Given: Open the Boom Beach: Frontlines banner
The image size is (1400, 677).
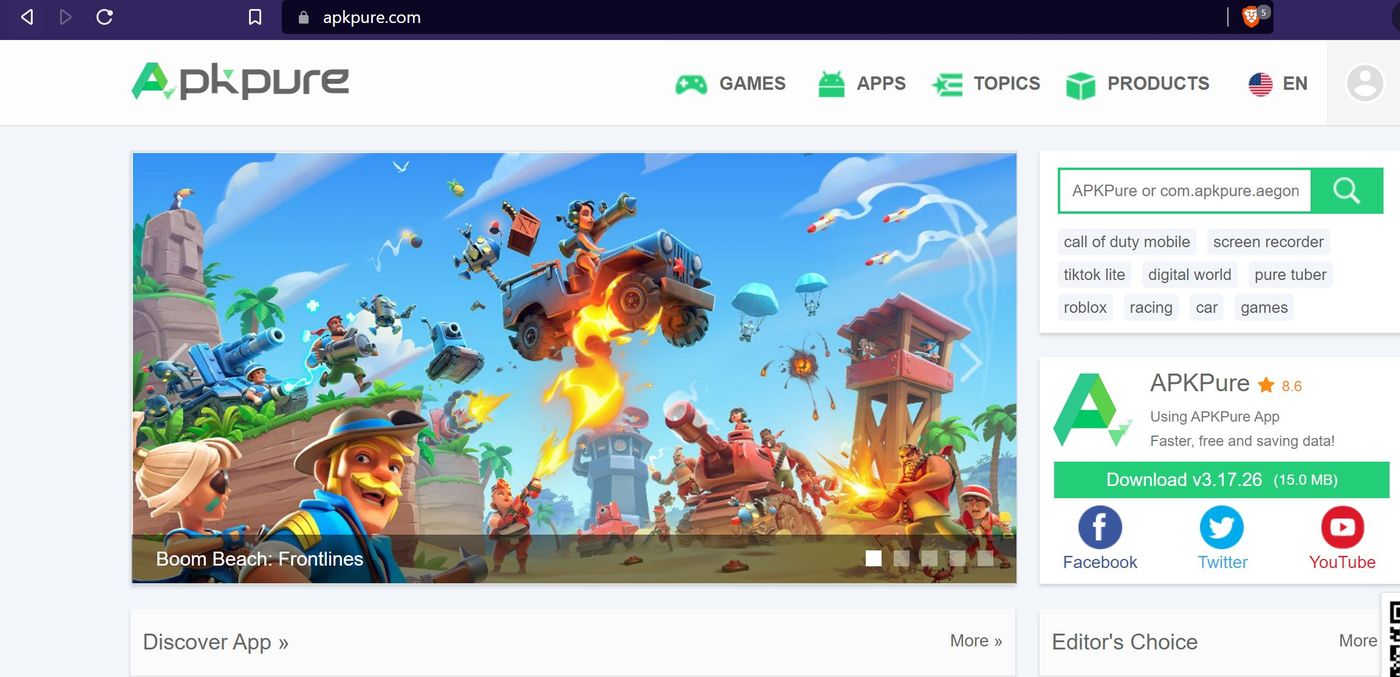Looking at the screenshot, I should [x=574, y=367].
